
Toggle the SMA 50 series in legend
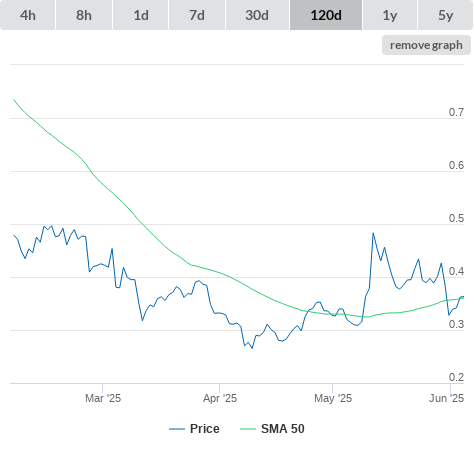272,429
